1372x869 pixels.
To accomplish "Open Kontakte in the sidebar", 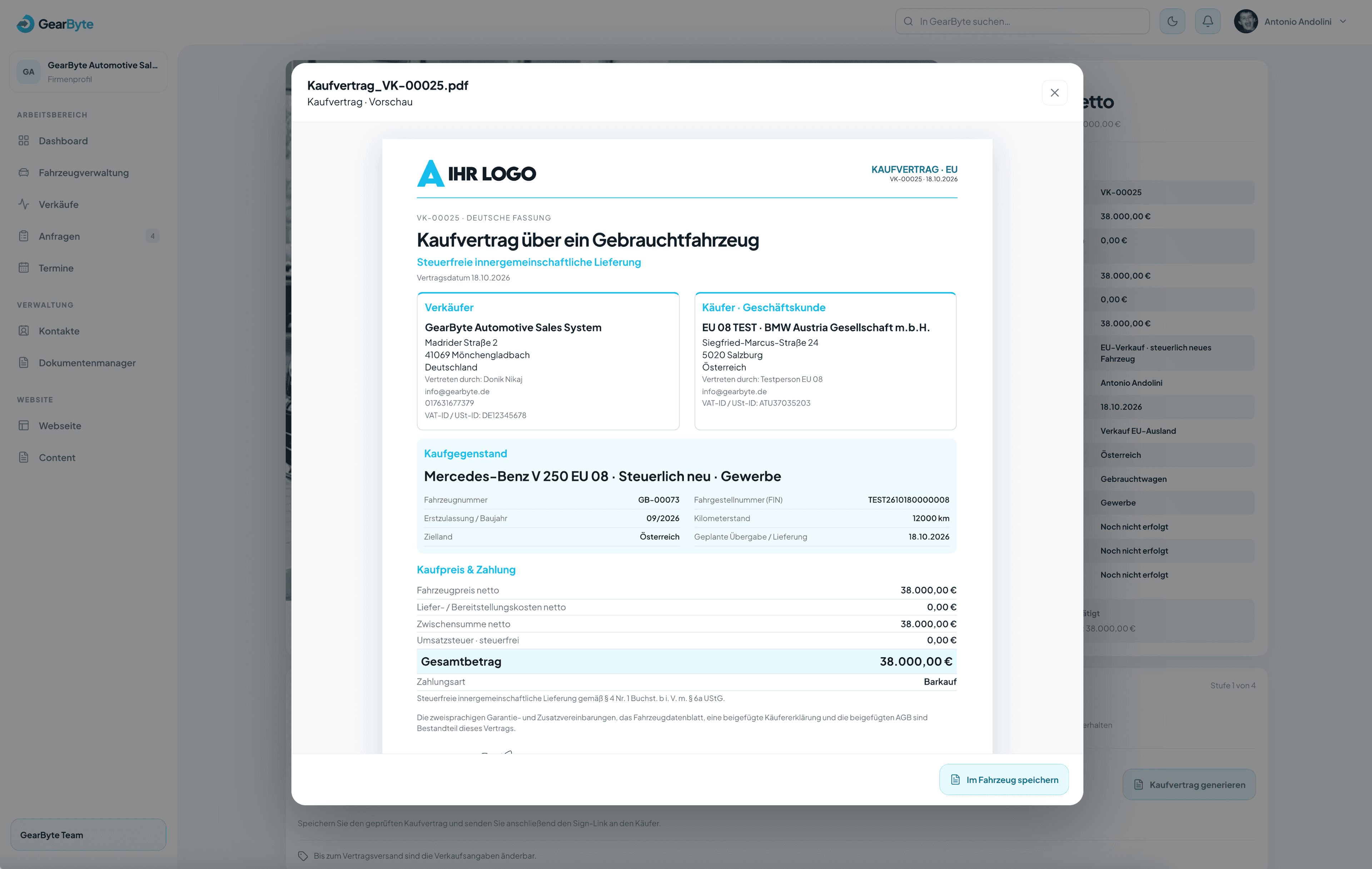I will pos(88,331).
